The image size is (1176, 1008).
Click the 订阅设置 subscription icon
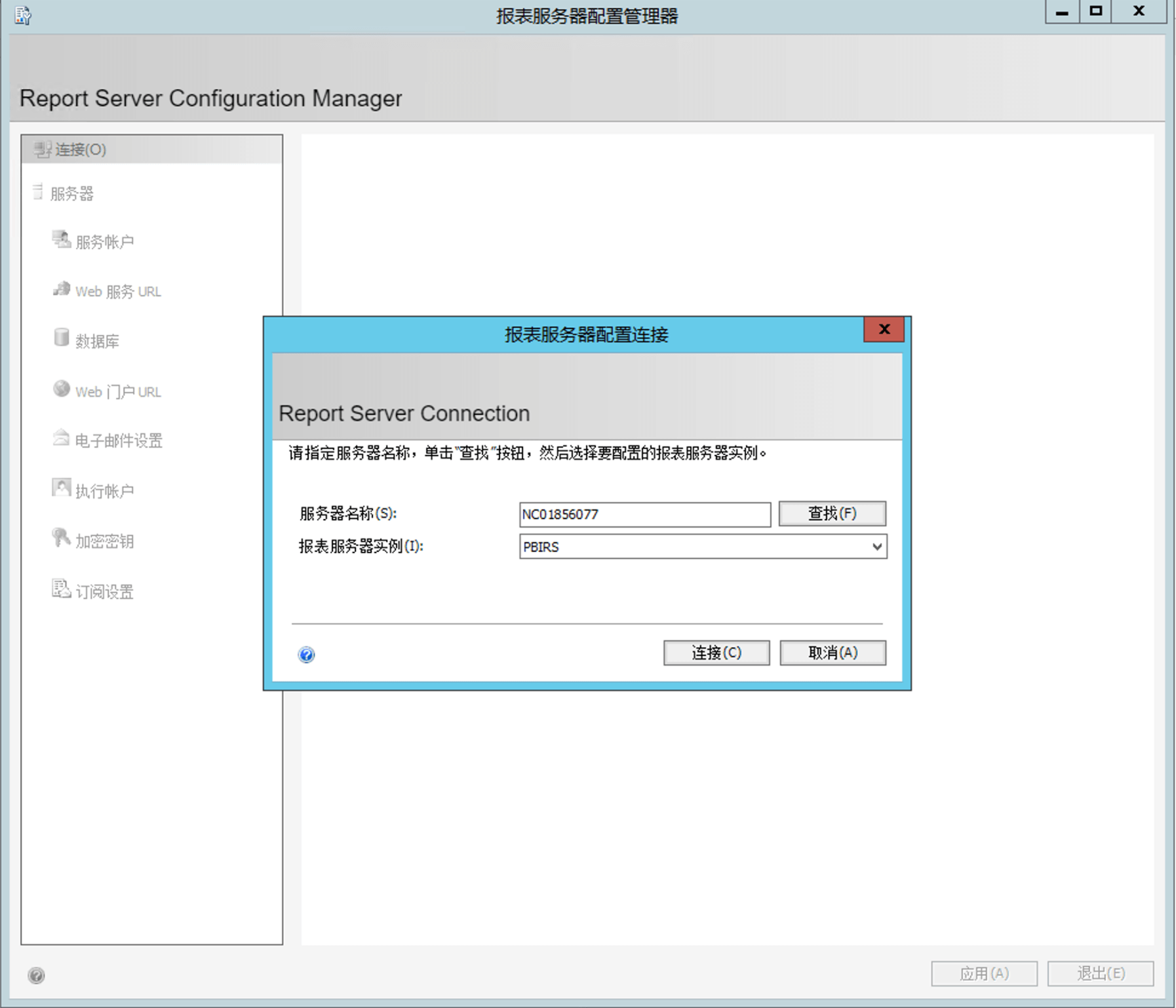point(61,589)
